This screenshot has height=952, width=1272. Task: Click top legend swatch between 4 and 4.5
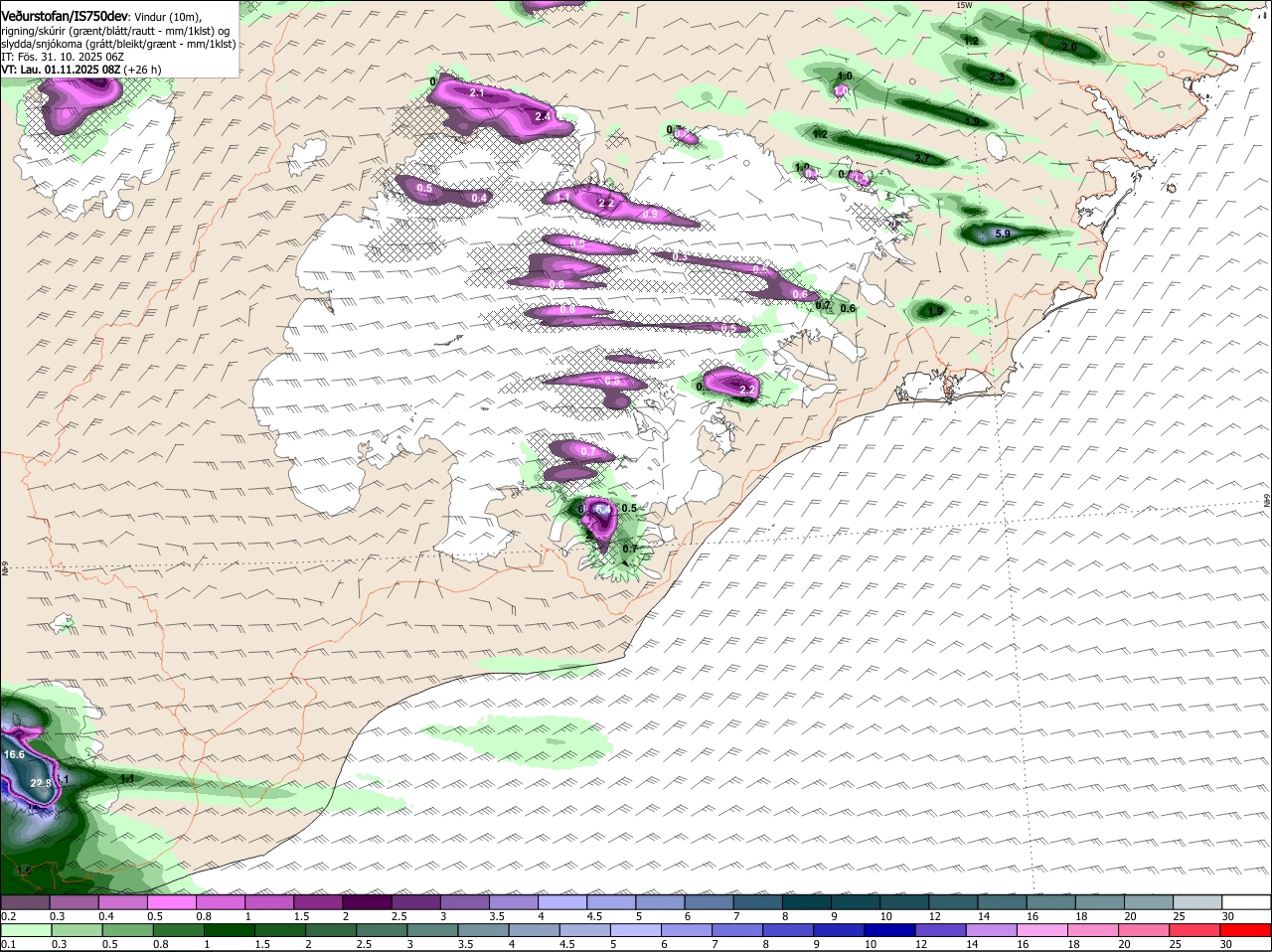562,902
